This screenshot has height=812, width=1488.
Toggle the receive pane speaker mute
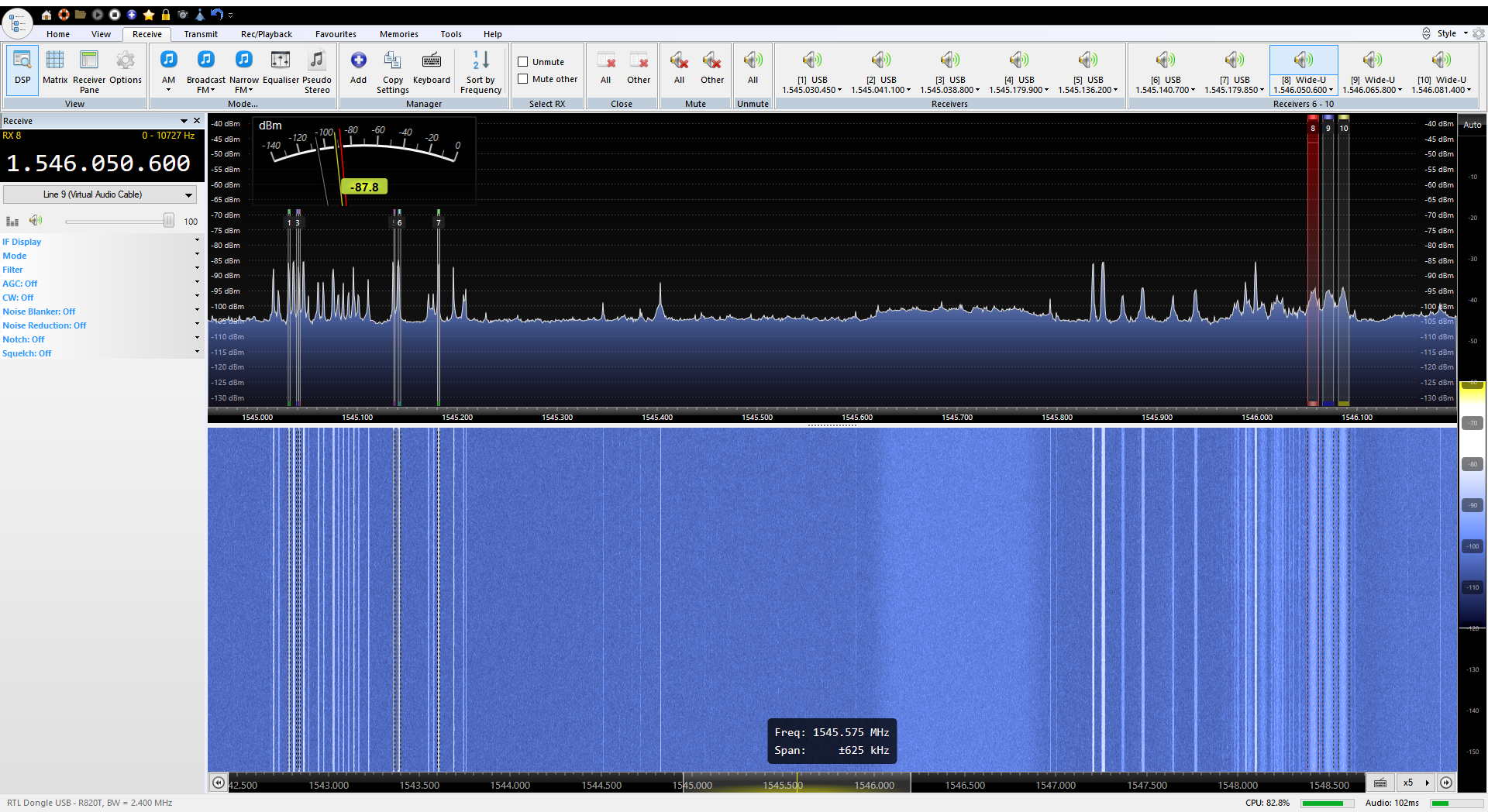point(36,221)
